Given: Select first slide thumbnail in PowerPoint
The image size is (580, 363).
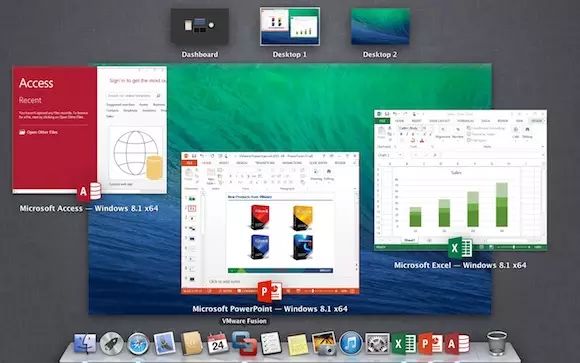Looking at the screenshot, I should point(192,199).
